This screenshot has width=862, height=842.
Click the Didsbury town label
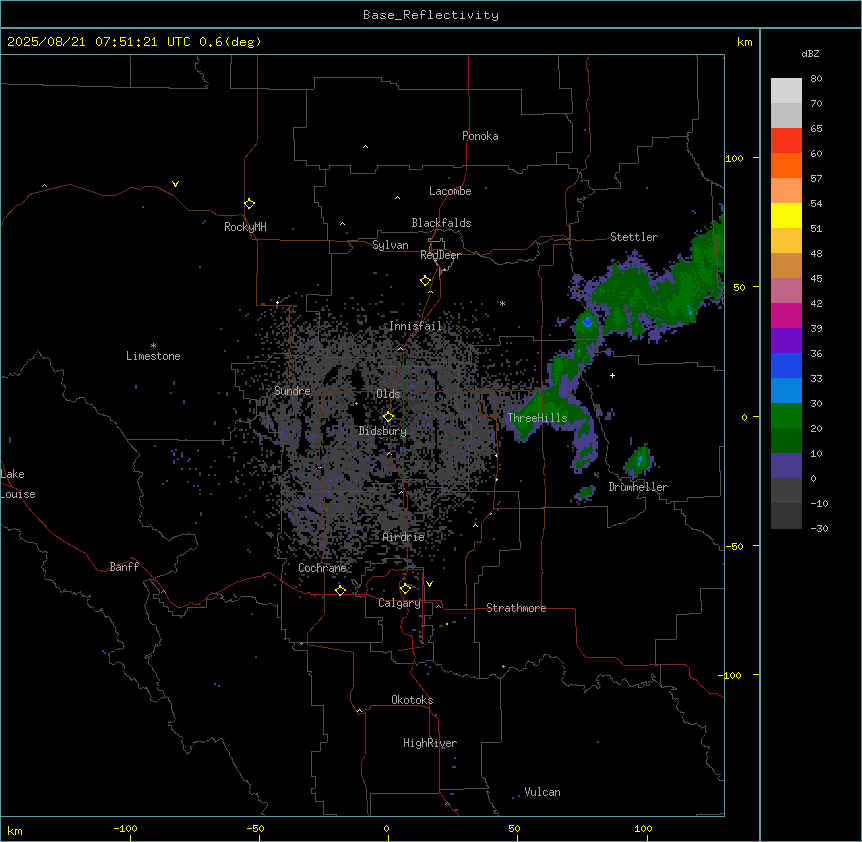tap(383, 431)
